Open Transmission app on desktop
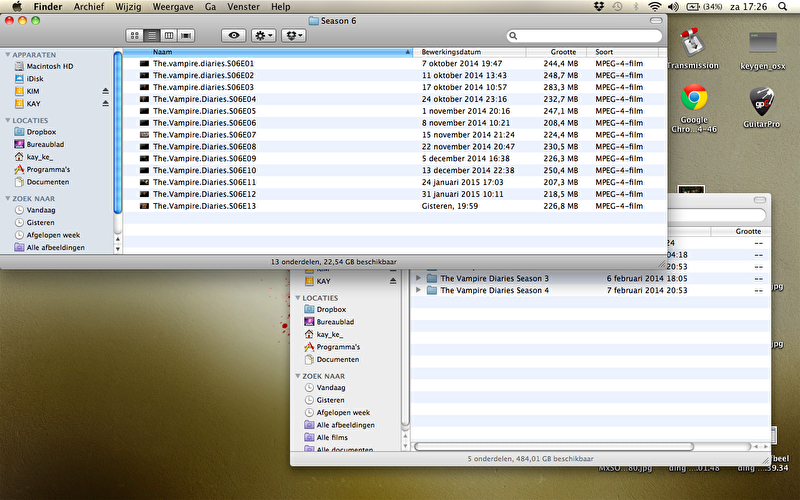This screenshot has height=500, width=800. coord(692,45)
